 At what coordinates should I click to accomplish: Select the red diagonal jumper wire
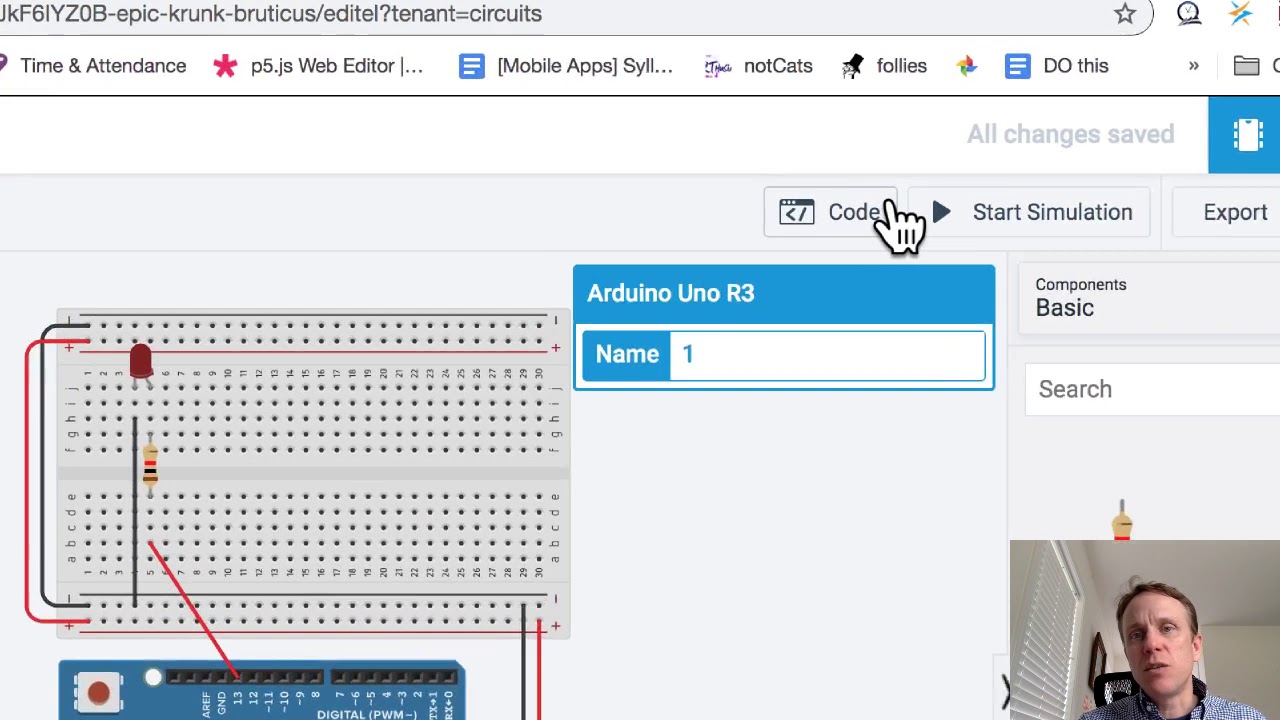[x=192, y=610]
